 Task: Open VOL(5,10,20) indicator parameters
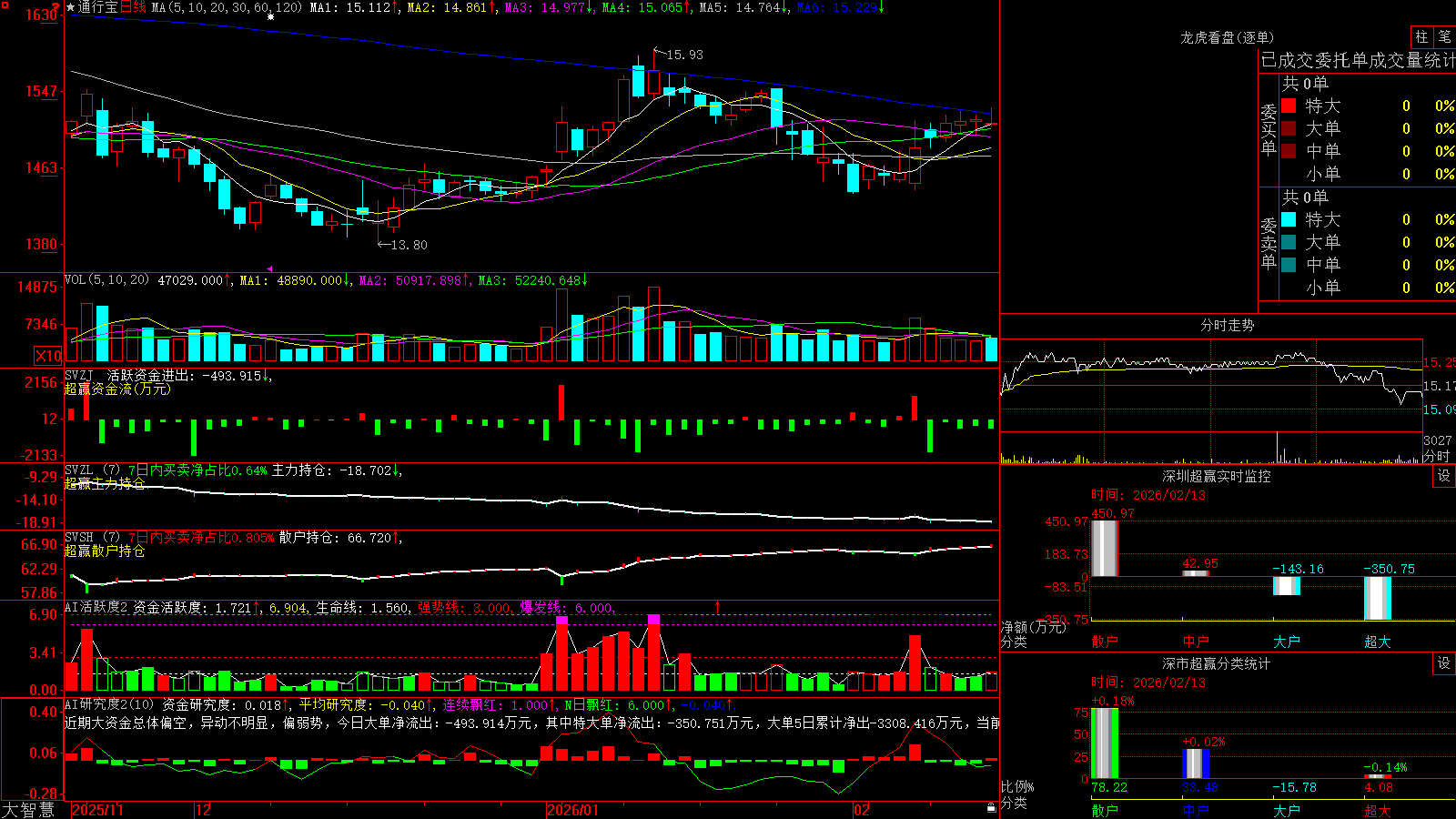[106, 280]
